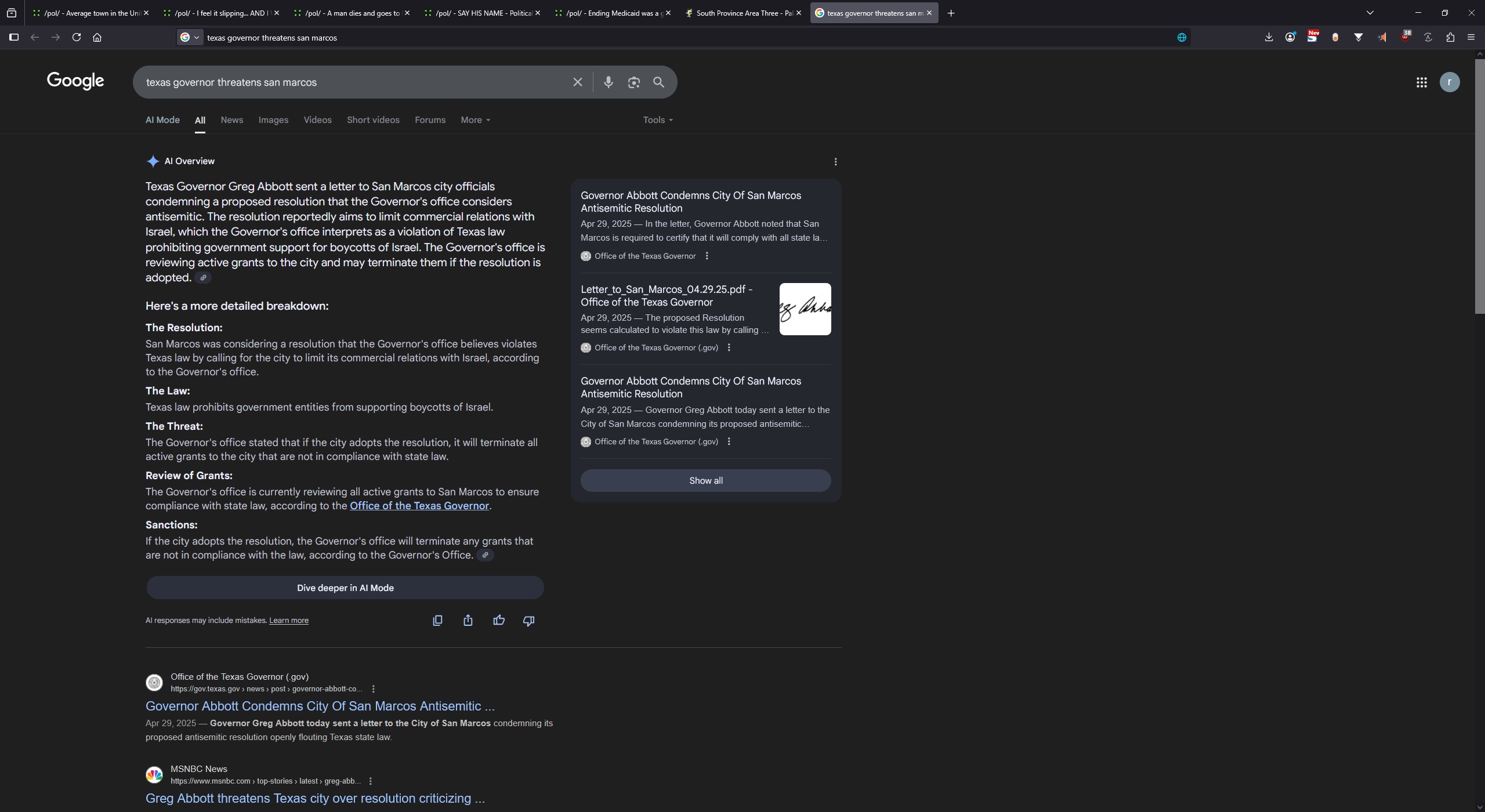Reload the current page
This screenshot has height=812, width=1485.
pos(76,37)
